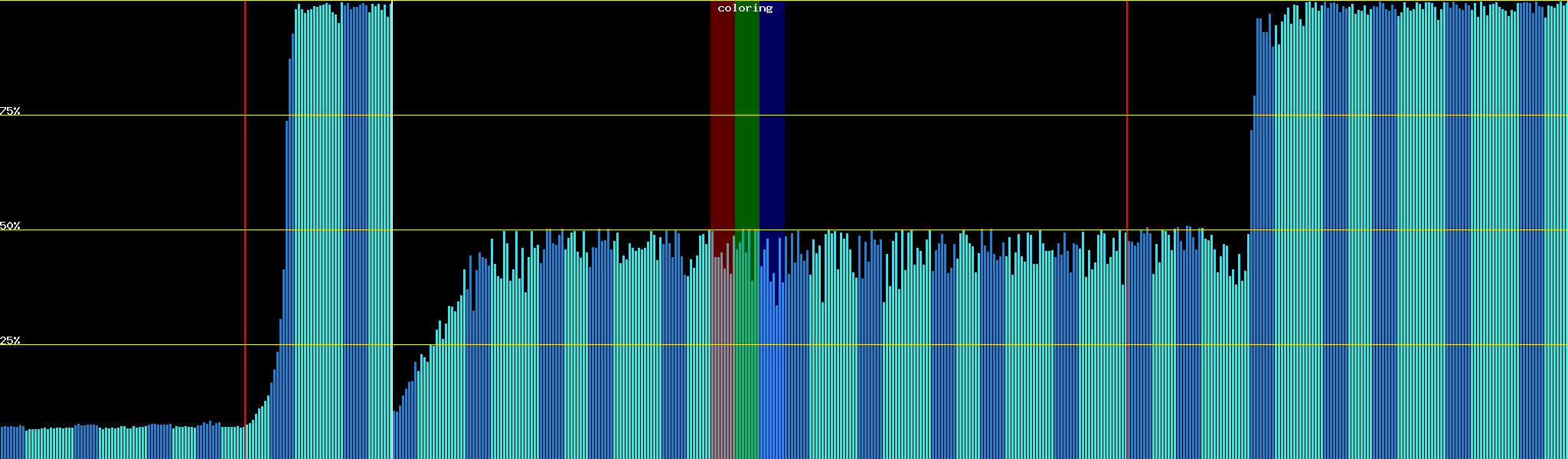The width and height of the screenshot is (1568, 459).
Task: Select the right red vertical marker line
Action: pos(1127,153)
